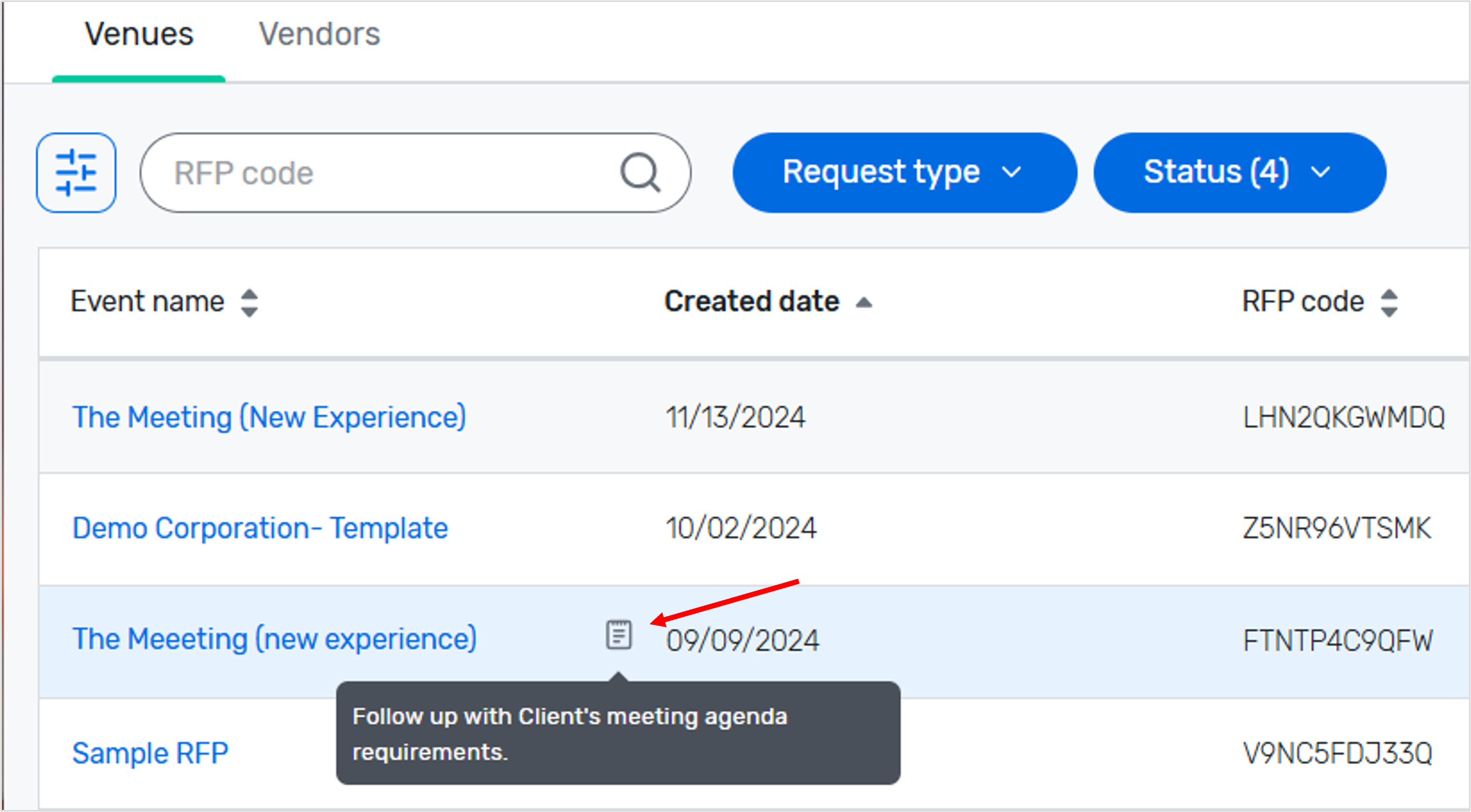The image size is (1471, 812).
Task: Open The Meeeting (new experience) event
Action: pos(275,638)
